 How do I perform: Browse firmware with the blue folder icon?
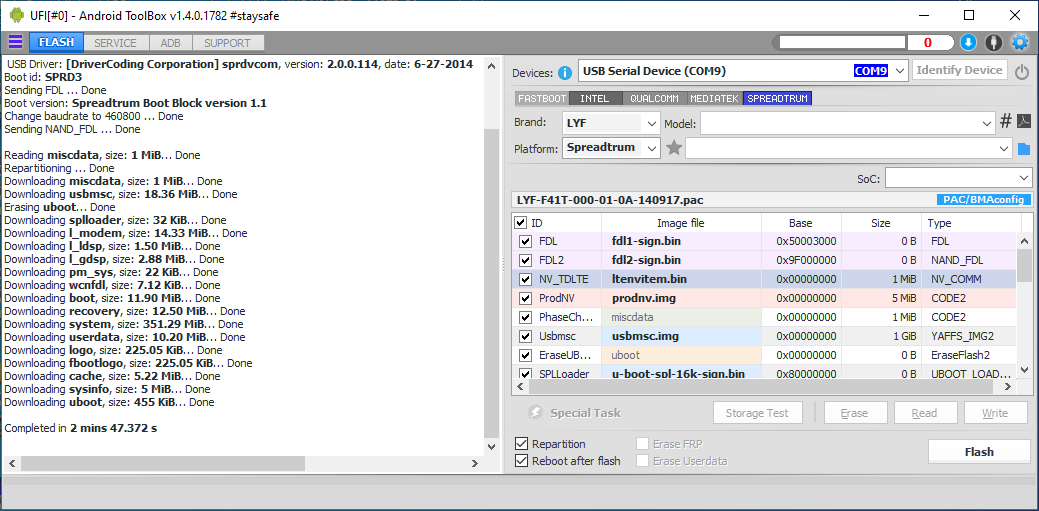click(1024, 149)
